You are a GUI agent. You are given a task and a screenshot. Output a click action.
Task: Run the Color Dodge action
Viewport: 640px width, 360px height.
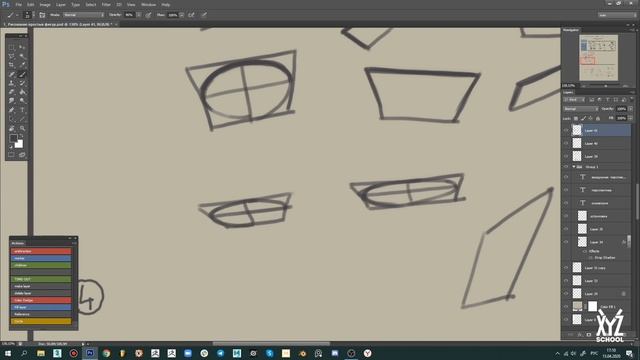[x=41, y=300]
